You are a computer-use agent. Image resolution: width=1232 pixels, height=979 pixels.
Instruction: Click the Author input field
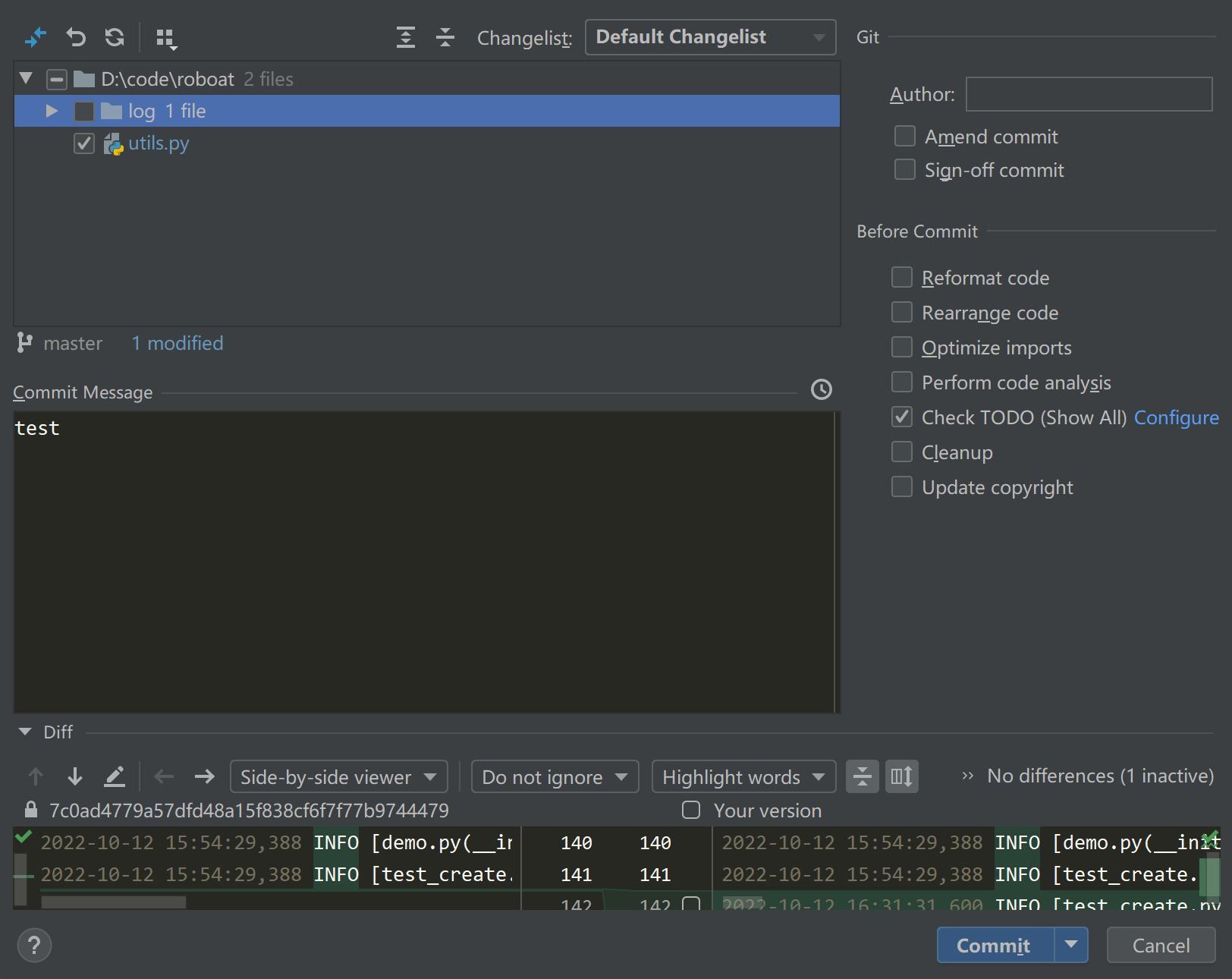[x=1089, y=94]
